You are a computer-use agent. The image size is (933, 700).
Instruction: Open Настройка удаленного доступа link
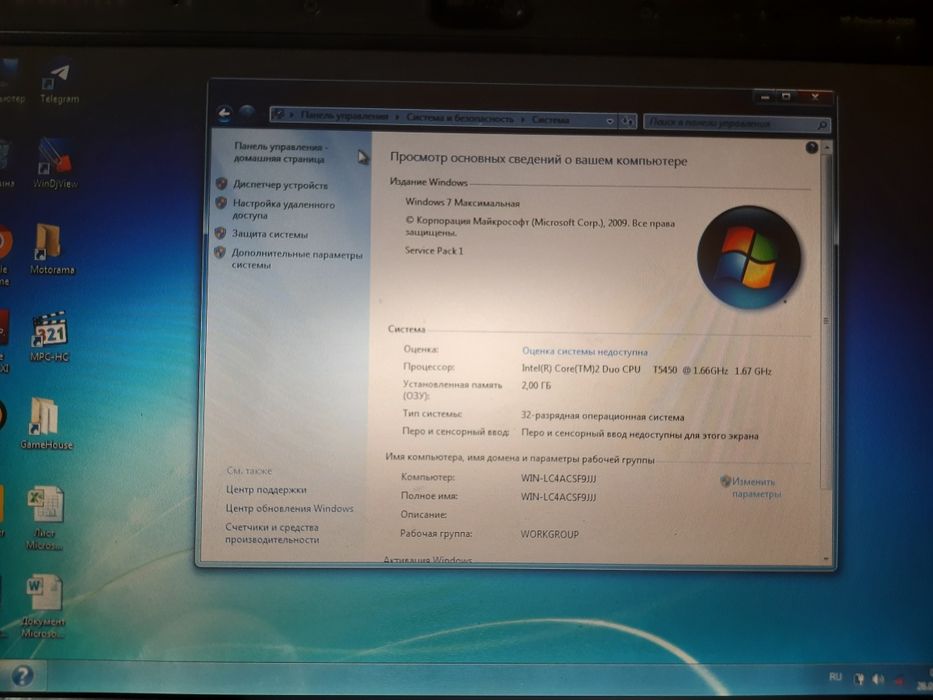pos(283,210)
